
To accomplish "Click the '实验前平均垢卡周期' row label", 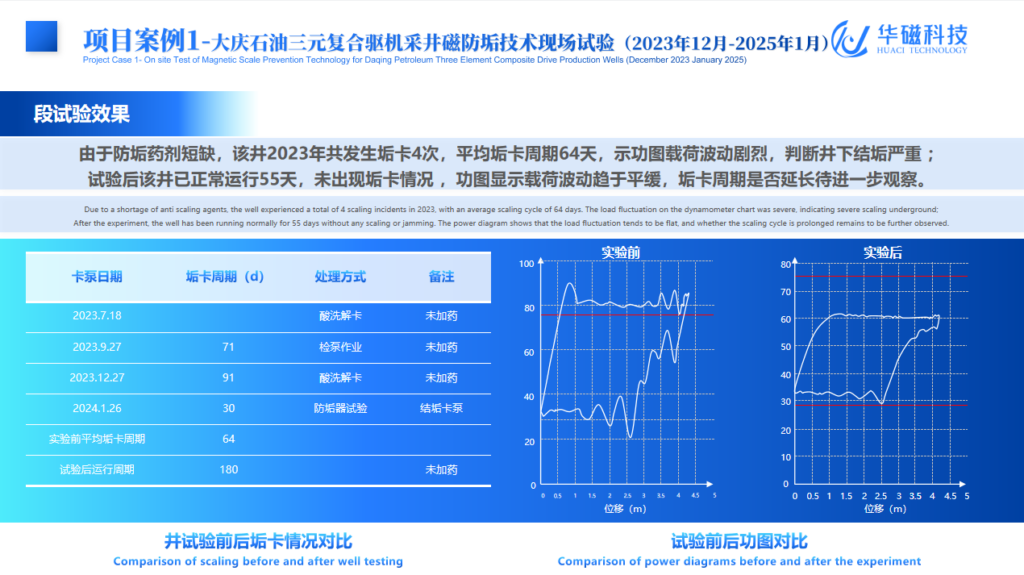I will pyautogui.click(x=97, y=439).
